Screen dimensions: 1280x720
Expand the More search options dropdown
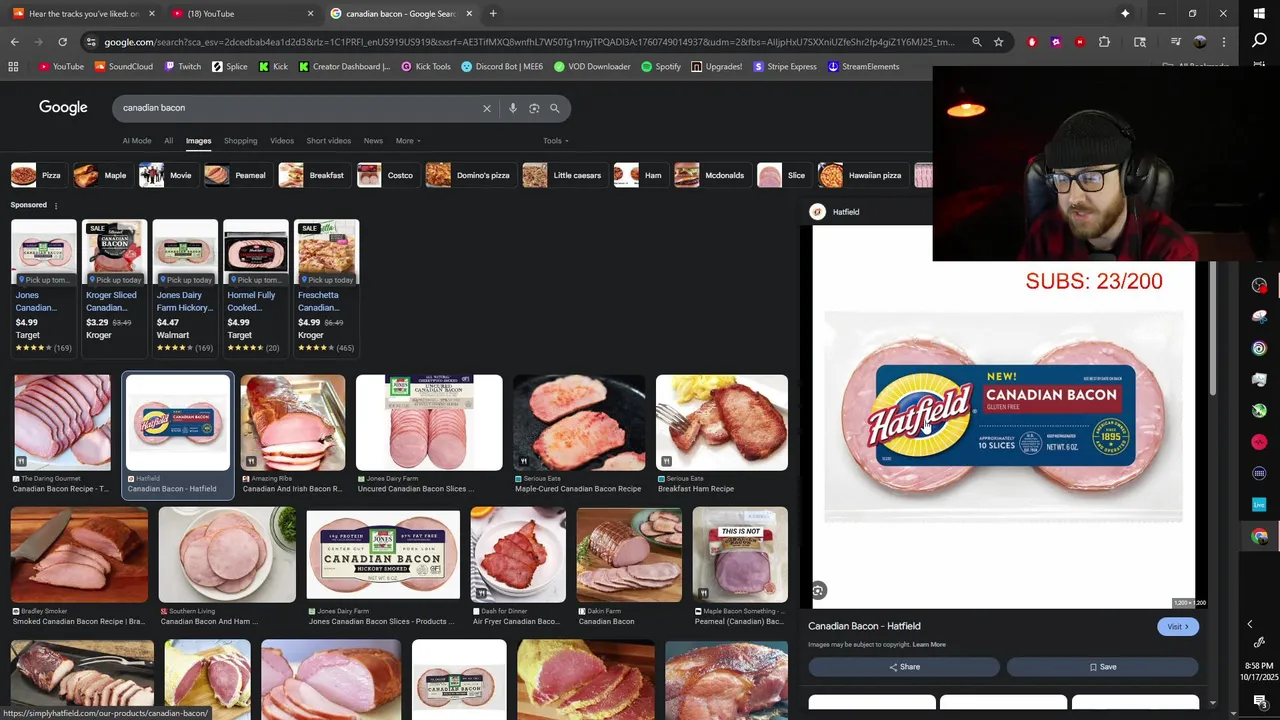pyautogui.click(x=408, y=141)
